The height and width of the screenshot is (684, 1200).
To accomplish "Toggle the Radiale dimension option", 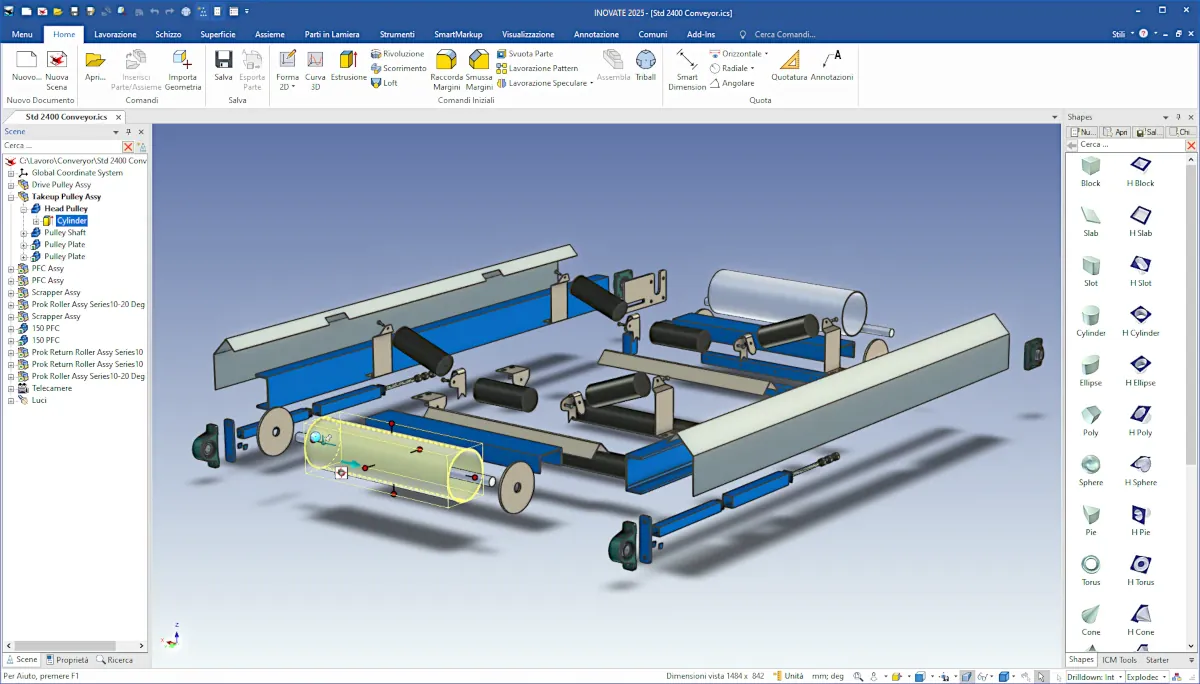I will (735, 68).
